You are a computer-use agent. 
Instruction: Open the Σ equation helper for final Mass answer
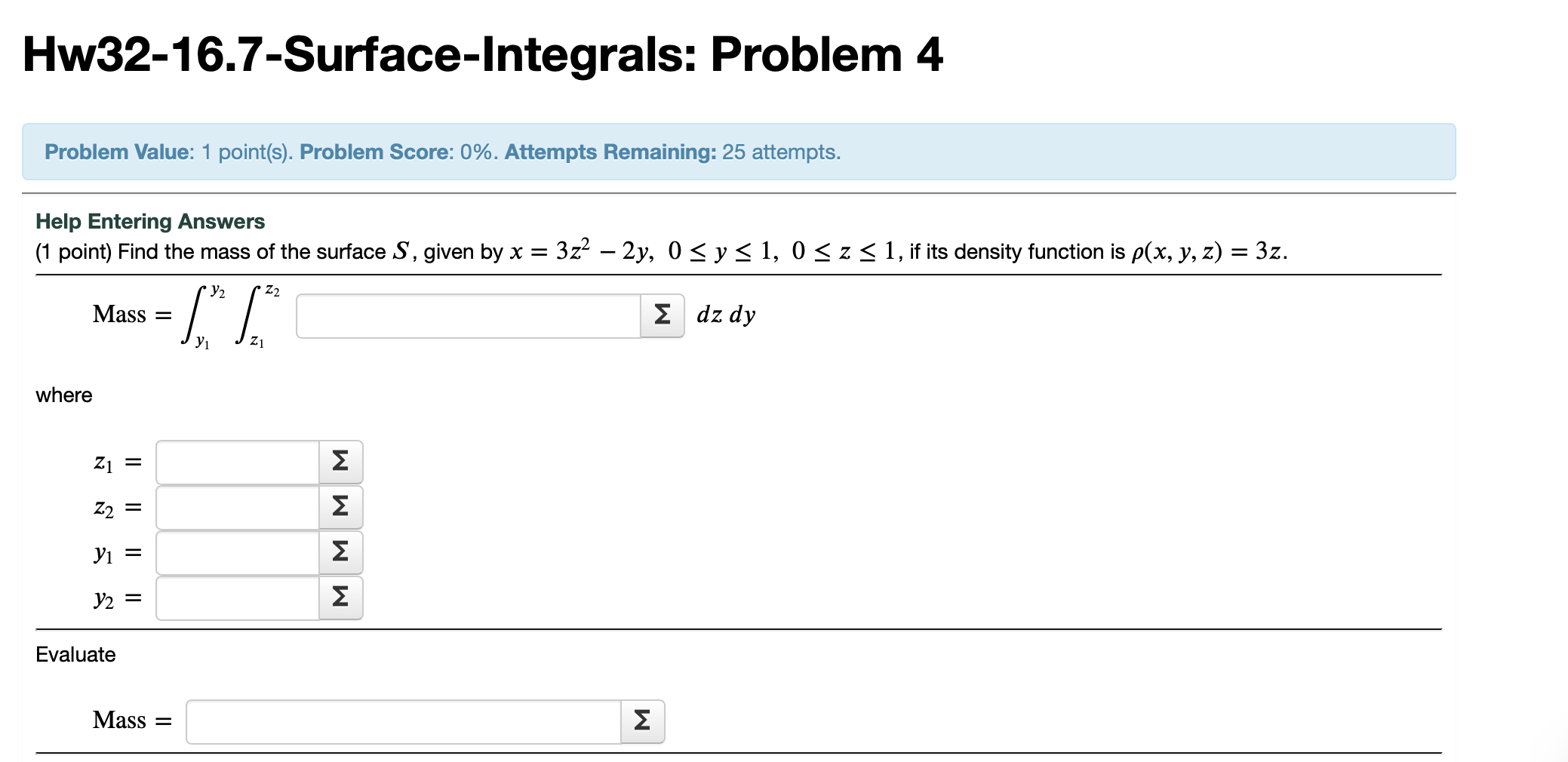tap(641, 721)
